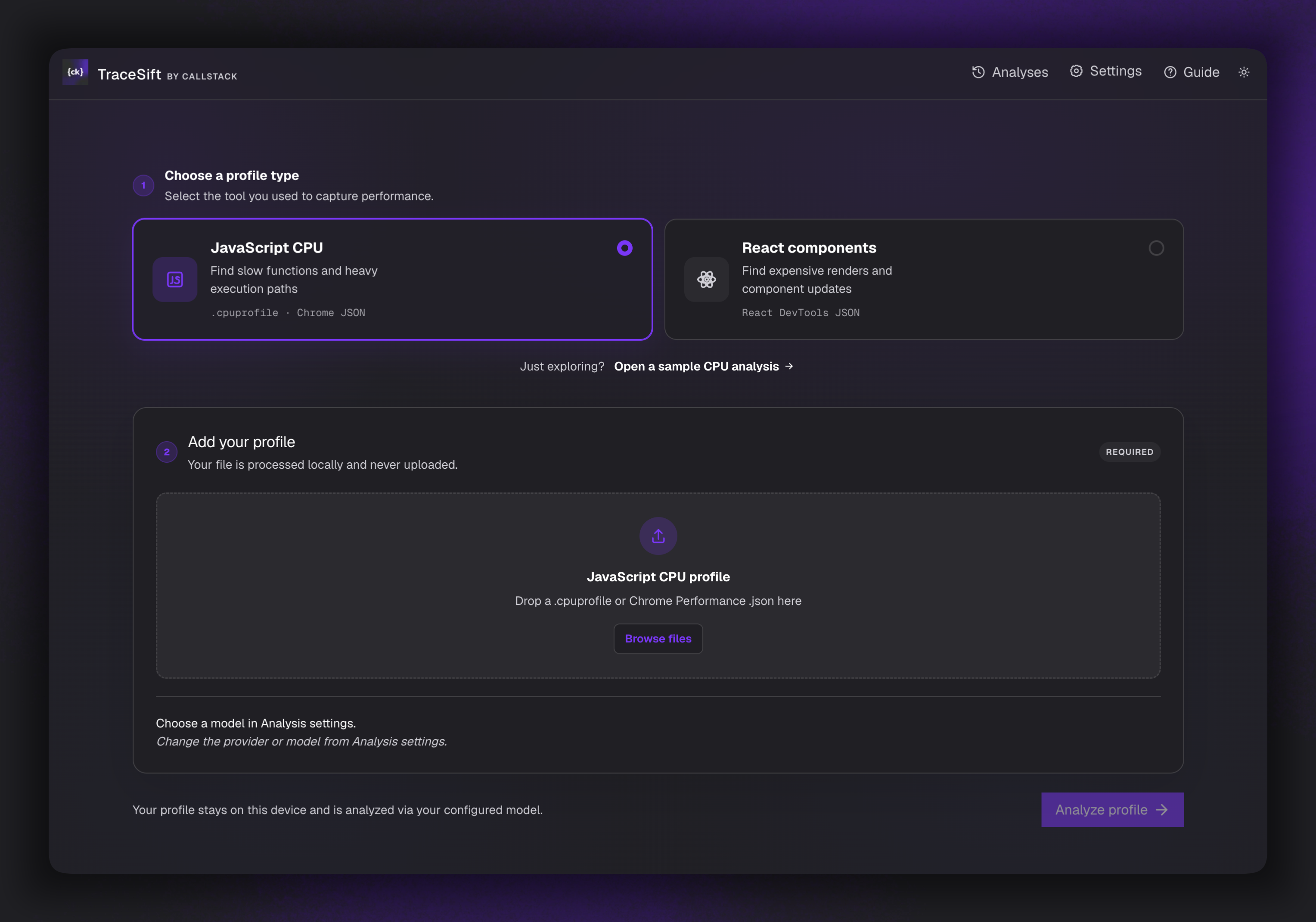Click 'Change the provider or model' italic hint

301,741
